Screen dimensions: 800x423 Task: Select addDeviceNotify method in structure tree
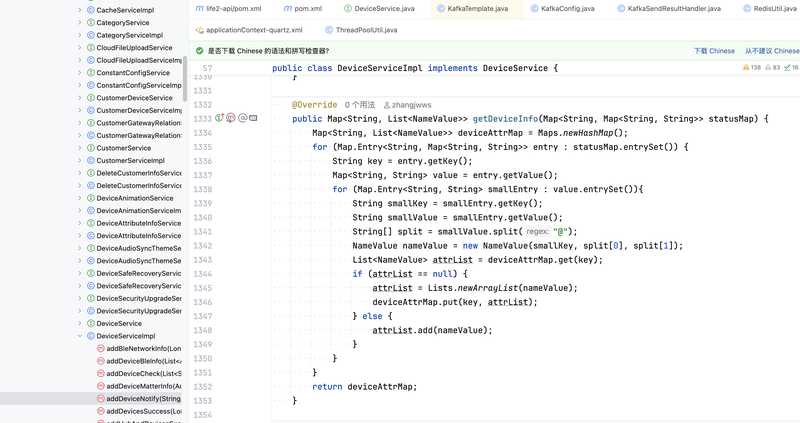pos(142,399)
